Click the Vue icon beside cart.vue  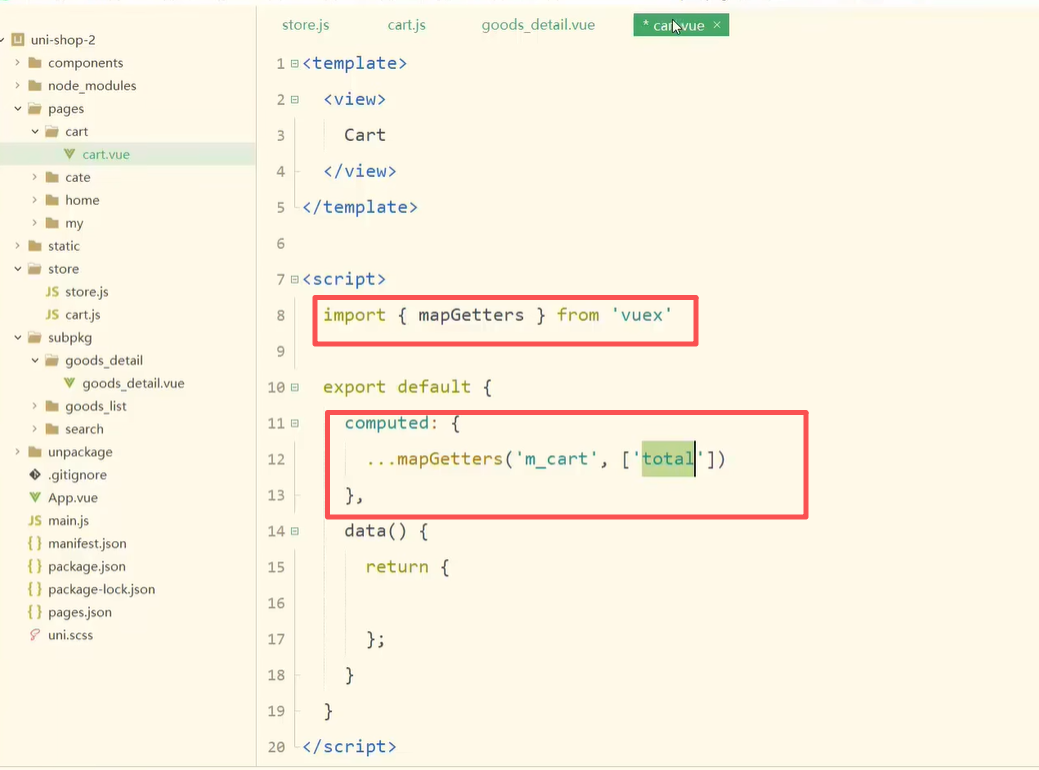point(70,154)
